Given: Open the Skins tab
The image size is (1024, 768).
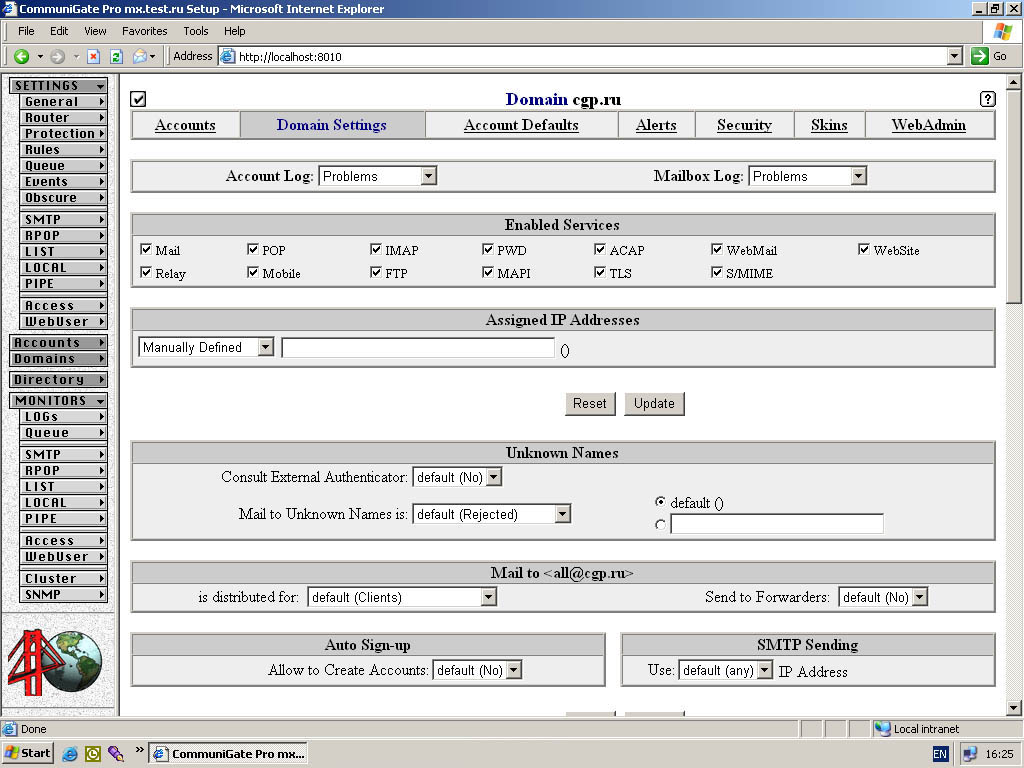Looking at the screenshot, I should pos(829,125).
